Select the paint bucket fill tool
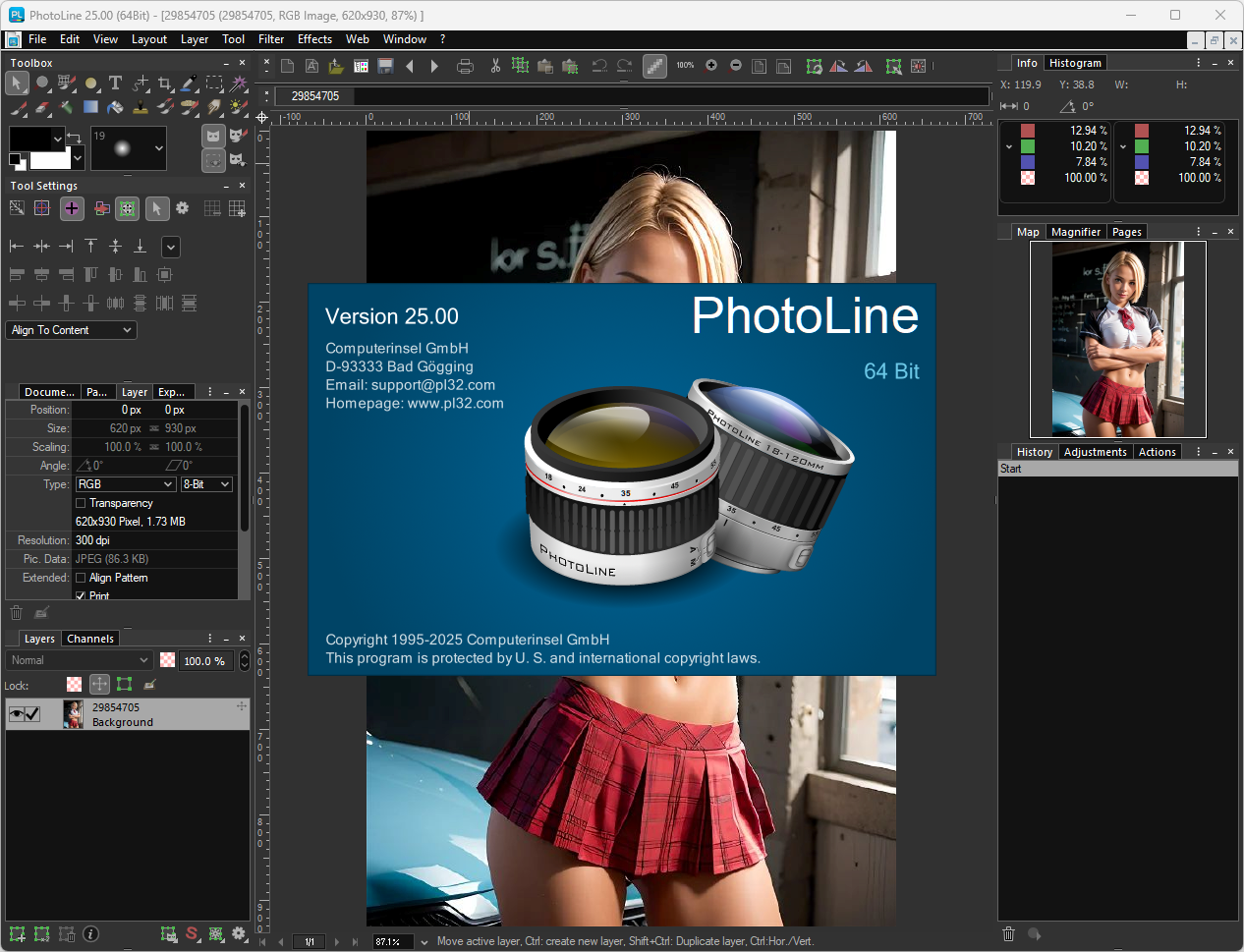The width and height of the screenshot is (1244, 952). (115, 107)
